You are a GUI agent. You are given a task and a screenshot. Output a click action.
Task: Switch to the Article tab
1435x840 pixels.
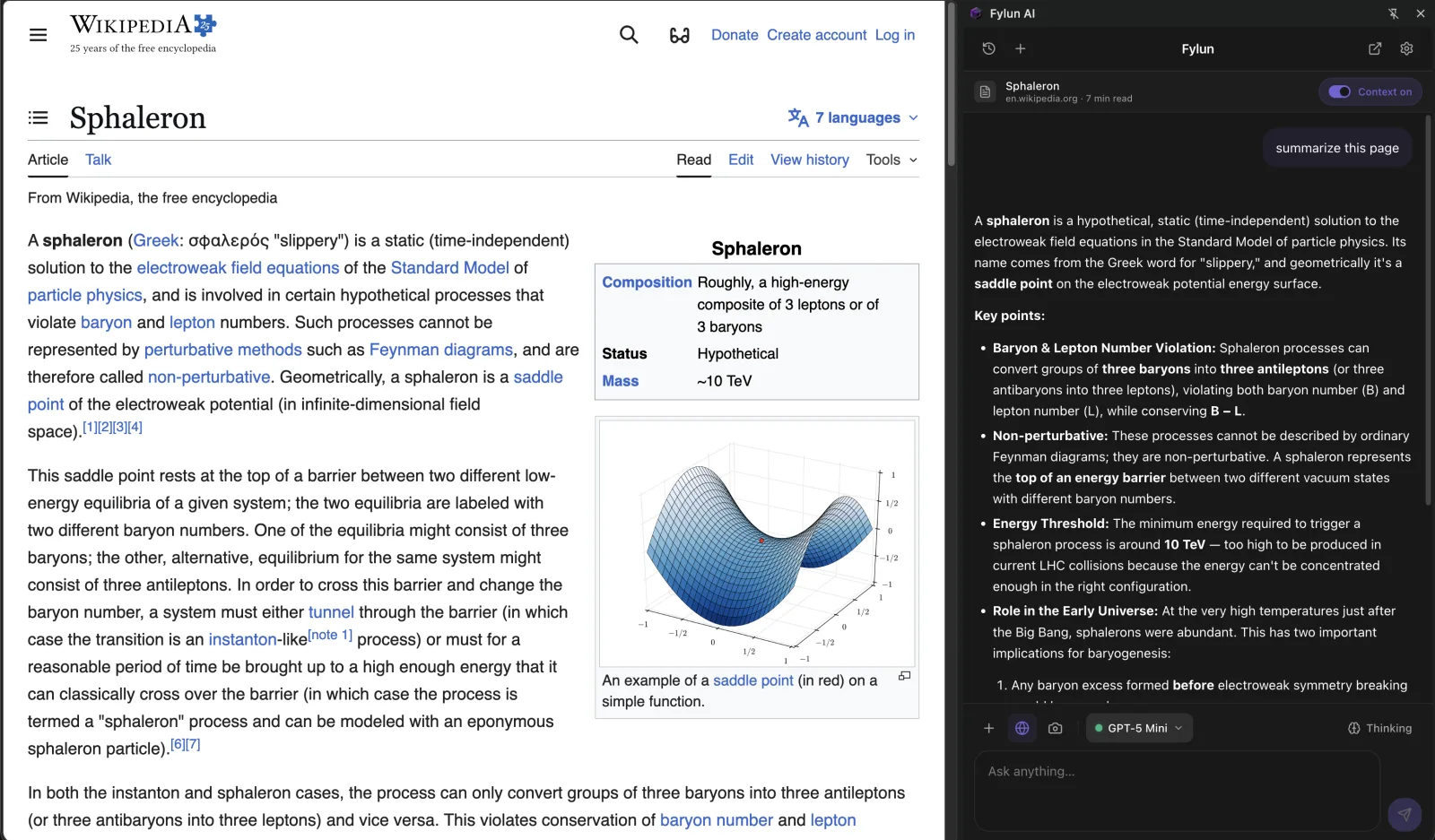(x=48, y=160)
